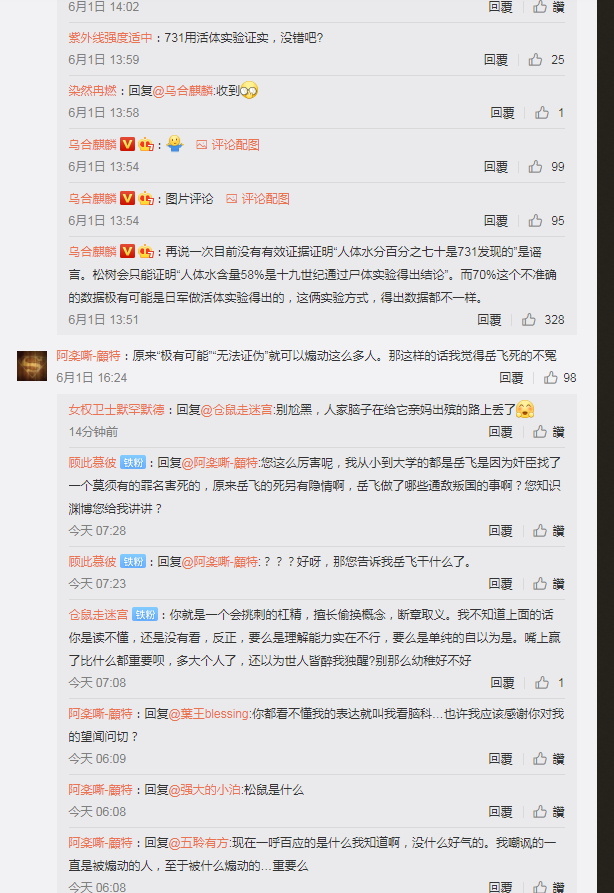Open the @五聆有方 mention link
Screen dimensions: 614x893
[199, 843]
